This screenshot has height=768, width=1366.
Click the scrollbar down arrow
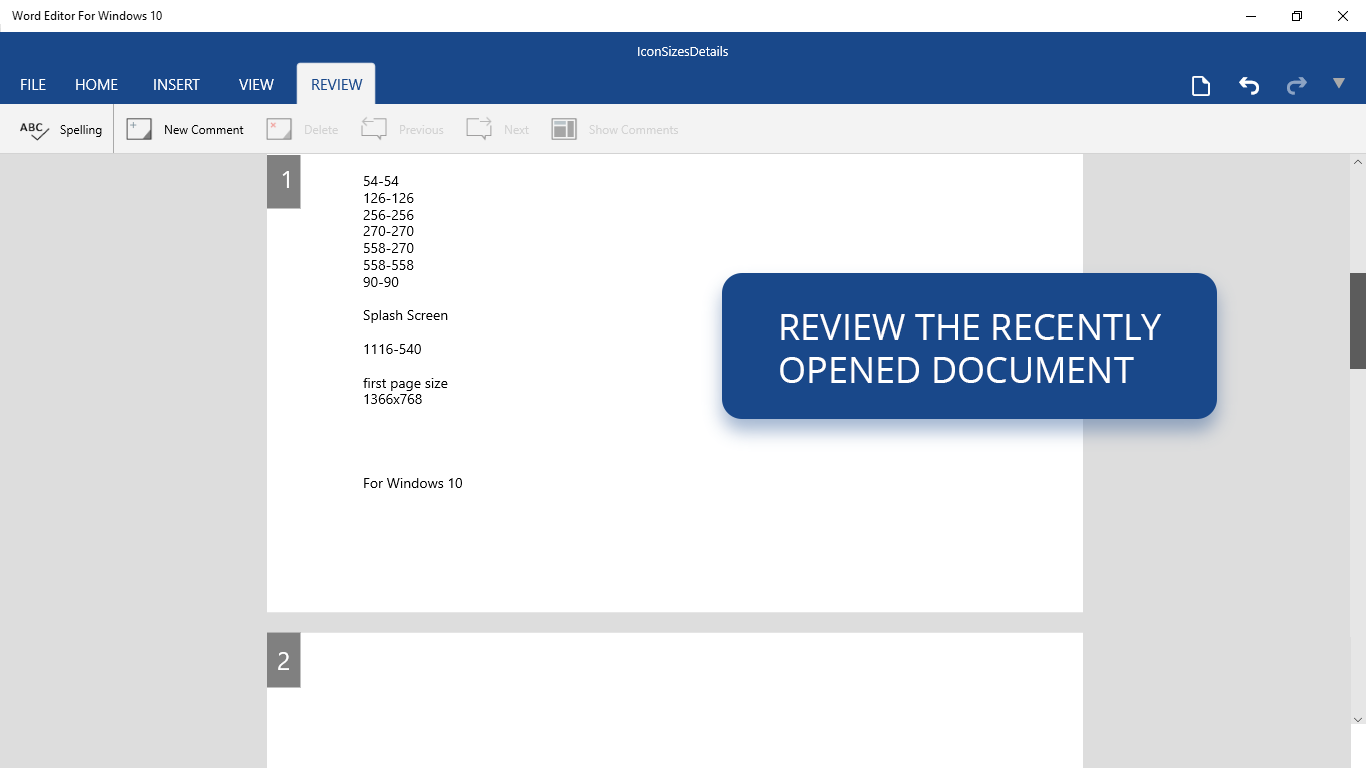(x=1358, y=719)
